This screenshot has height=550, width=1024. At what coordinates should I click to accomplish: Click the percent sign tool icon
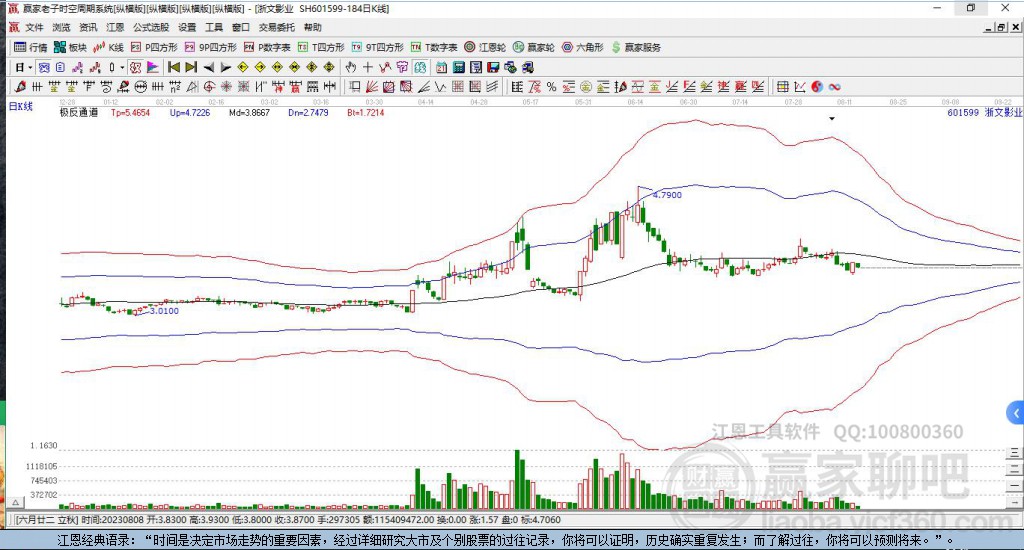click(x=551, y=87)
